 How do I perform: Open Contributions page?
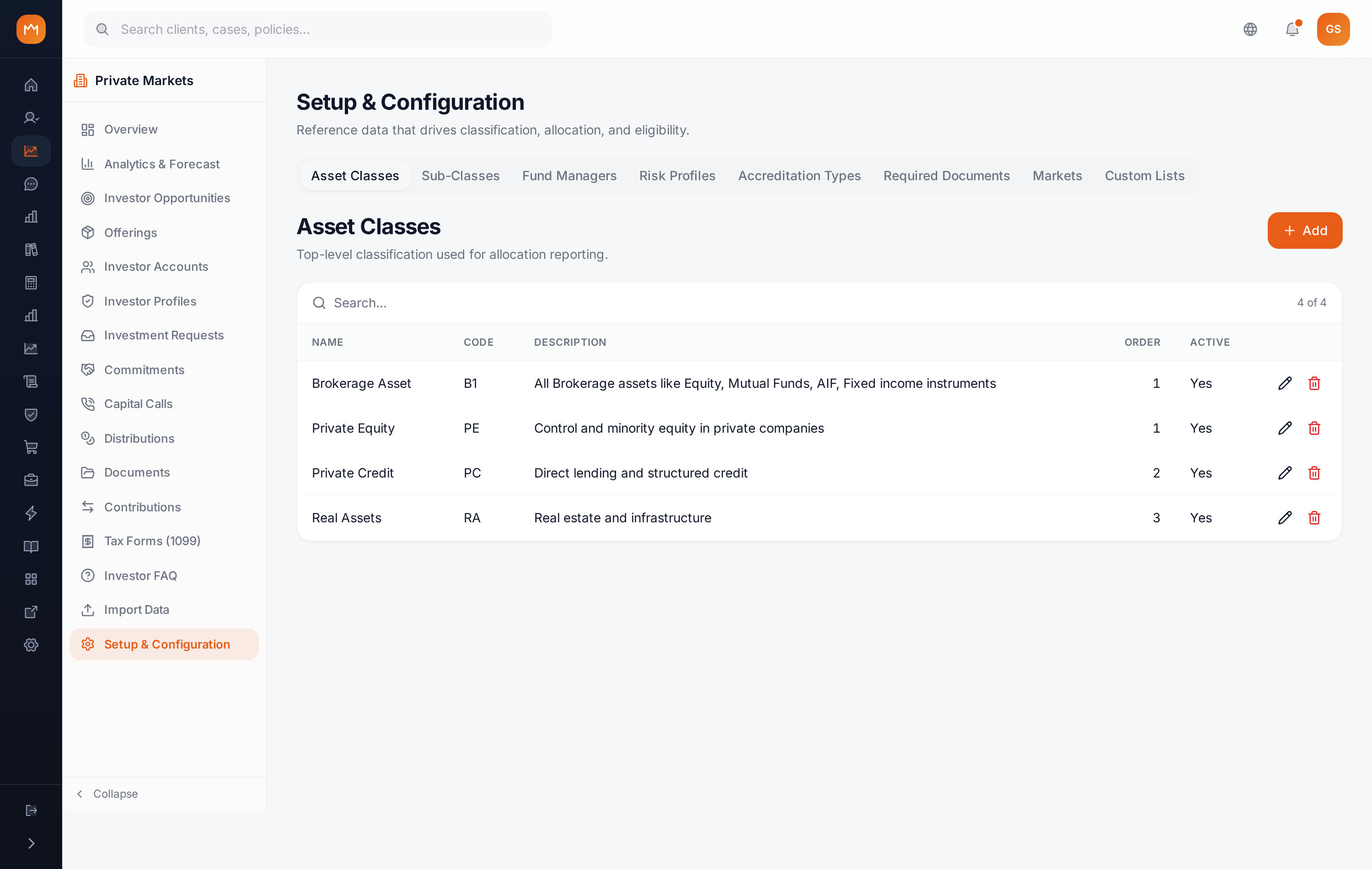pos(164,507)
